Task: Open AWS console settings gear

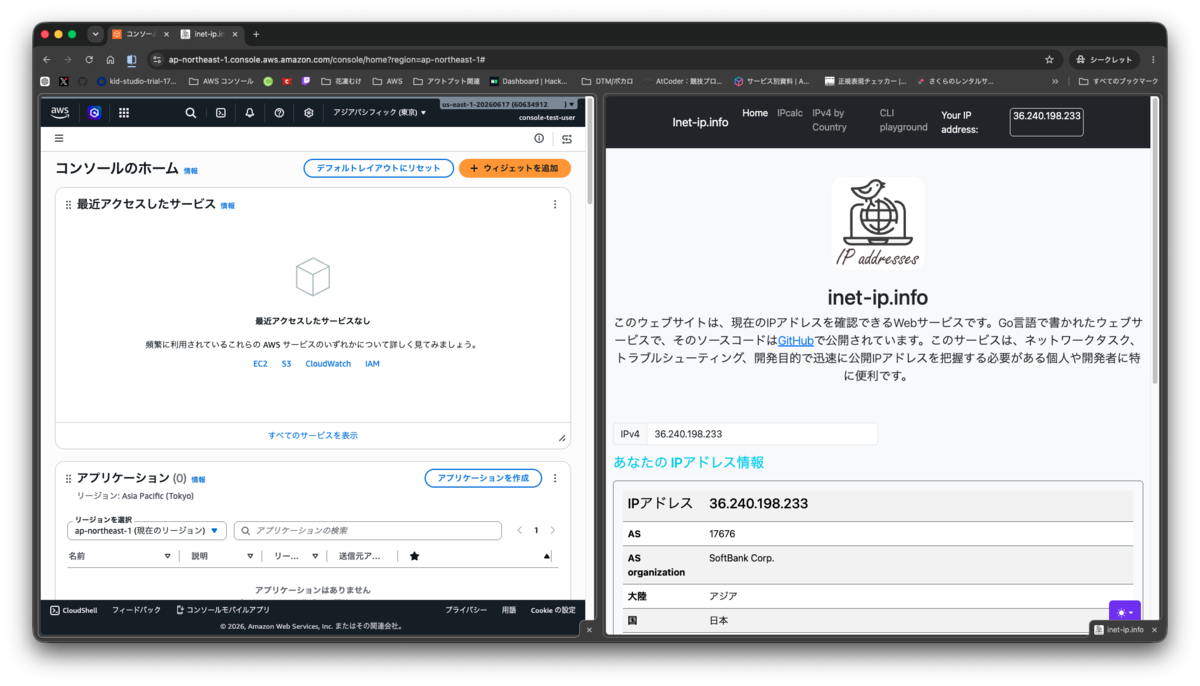Action: 309,113
